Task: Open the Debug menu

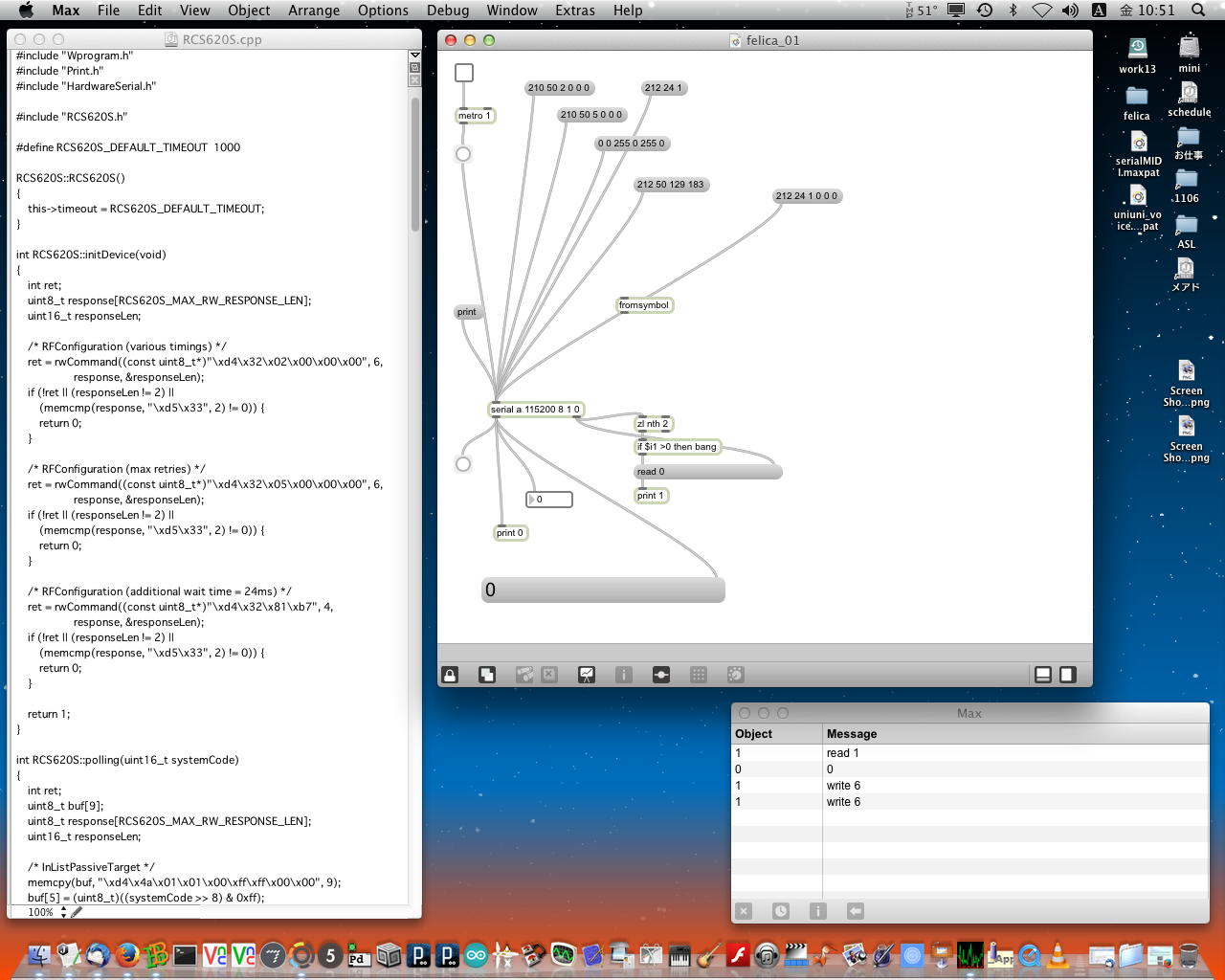Action: coord(448,10)
